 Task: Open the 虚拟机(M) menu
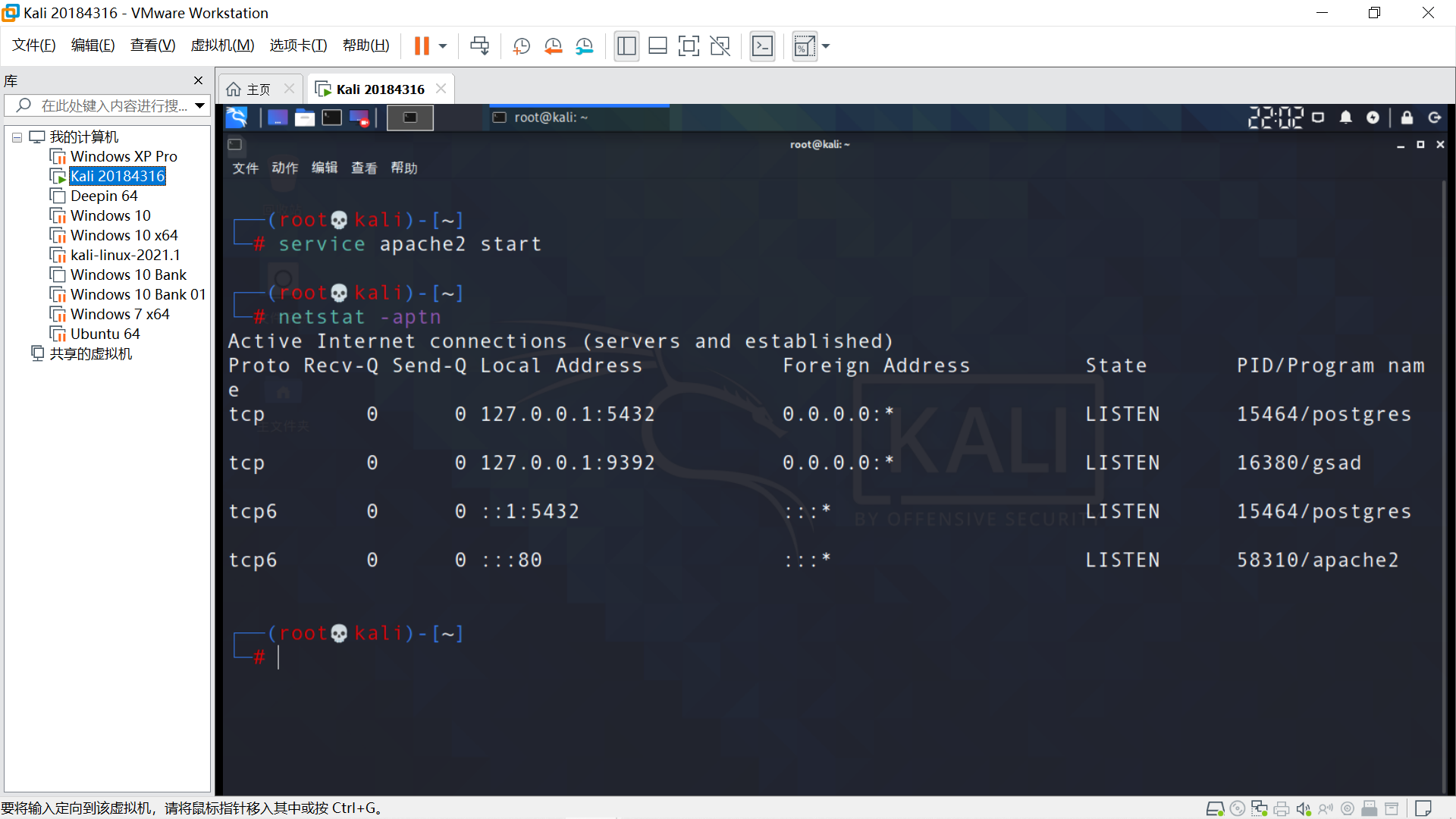pyautogui.click(x=222, y=45)
